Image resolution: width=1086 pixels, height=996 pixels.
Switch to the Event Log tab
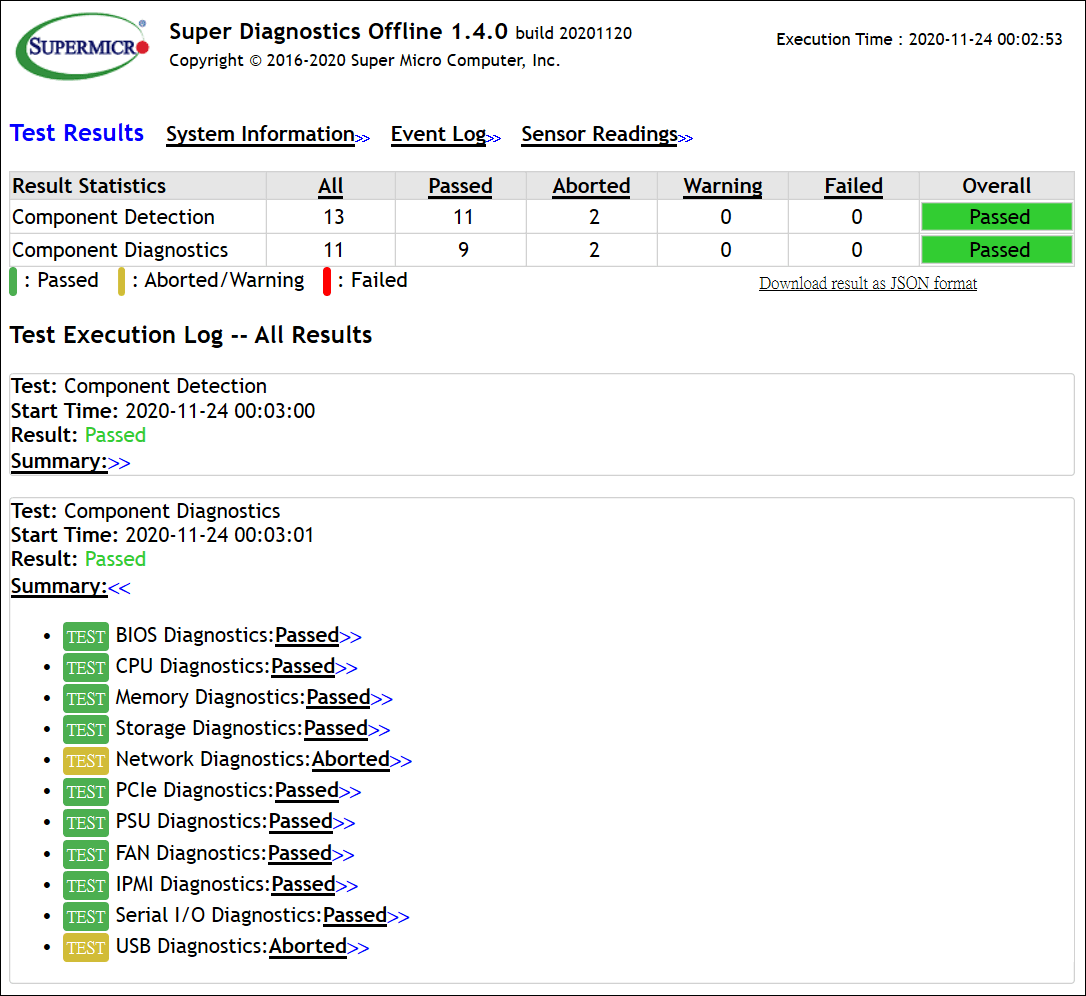pyautogui.click(x=445, y=134)
